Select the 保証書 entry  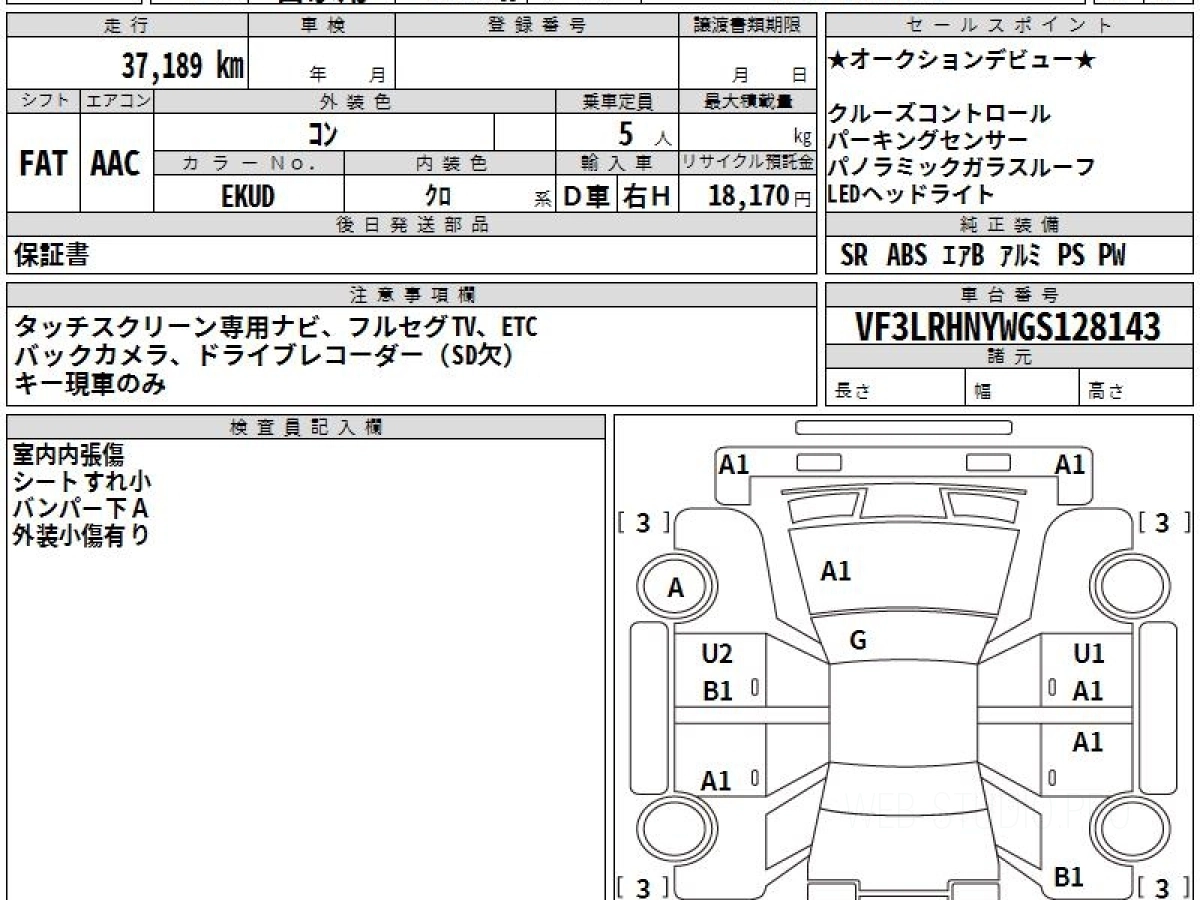(x=51, y=255)
